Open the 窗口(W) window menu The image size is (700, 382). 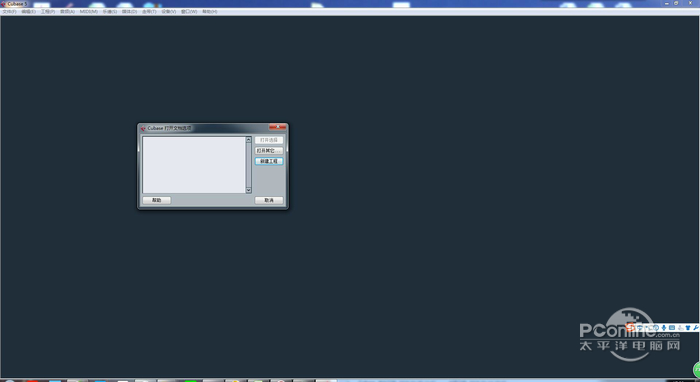pos(189,12)
